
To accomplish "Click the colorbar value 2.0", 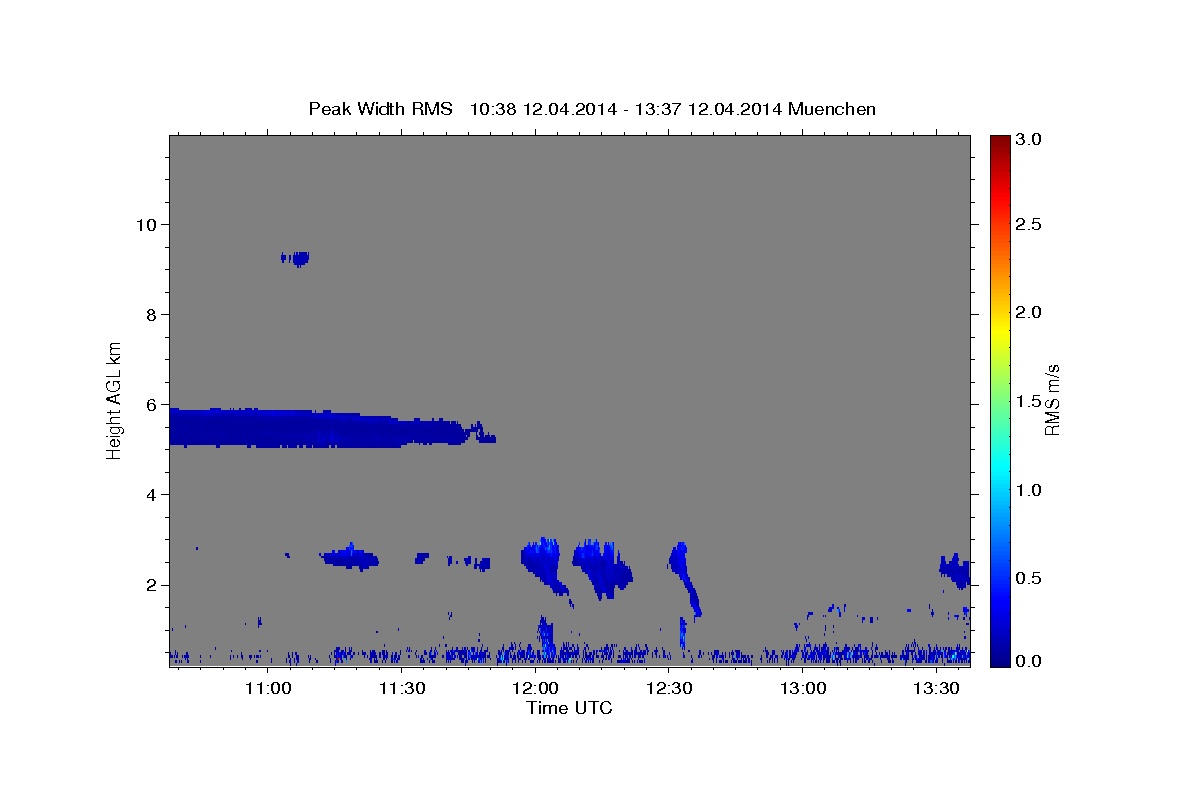I will click(1029, 313).
